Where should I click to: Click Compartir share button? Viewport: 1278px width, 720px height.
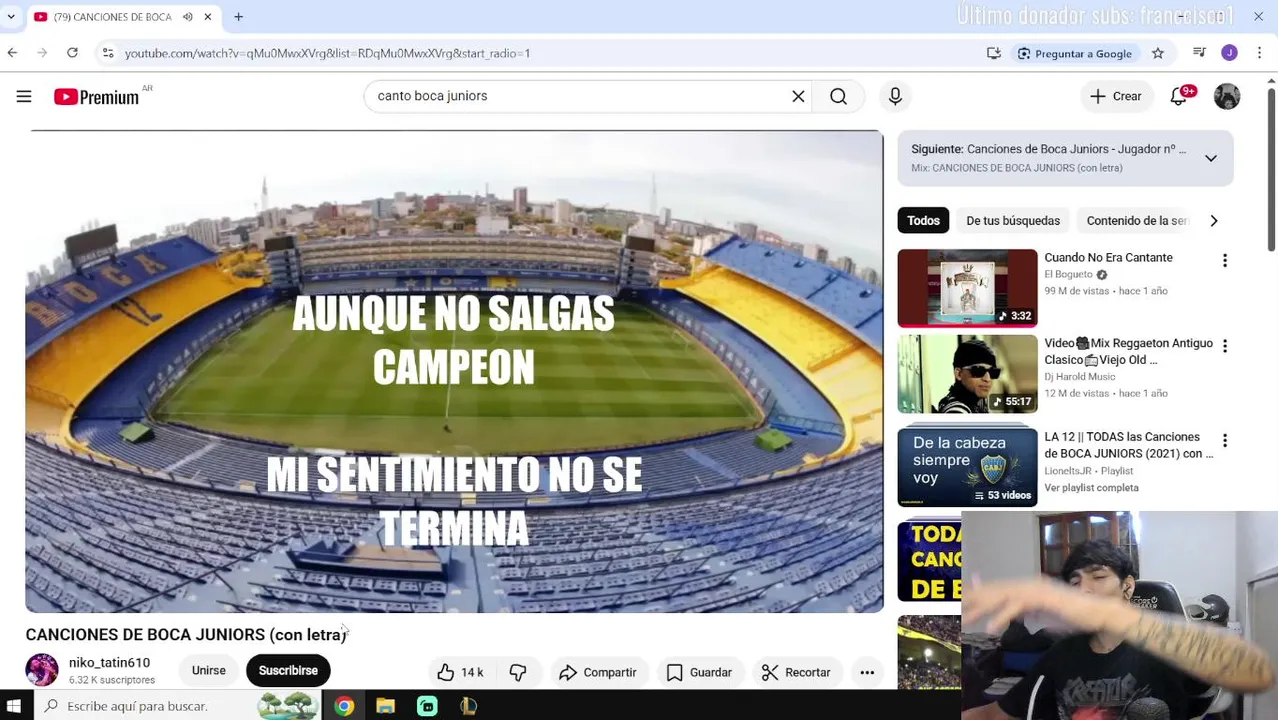point(598,673)
